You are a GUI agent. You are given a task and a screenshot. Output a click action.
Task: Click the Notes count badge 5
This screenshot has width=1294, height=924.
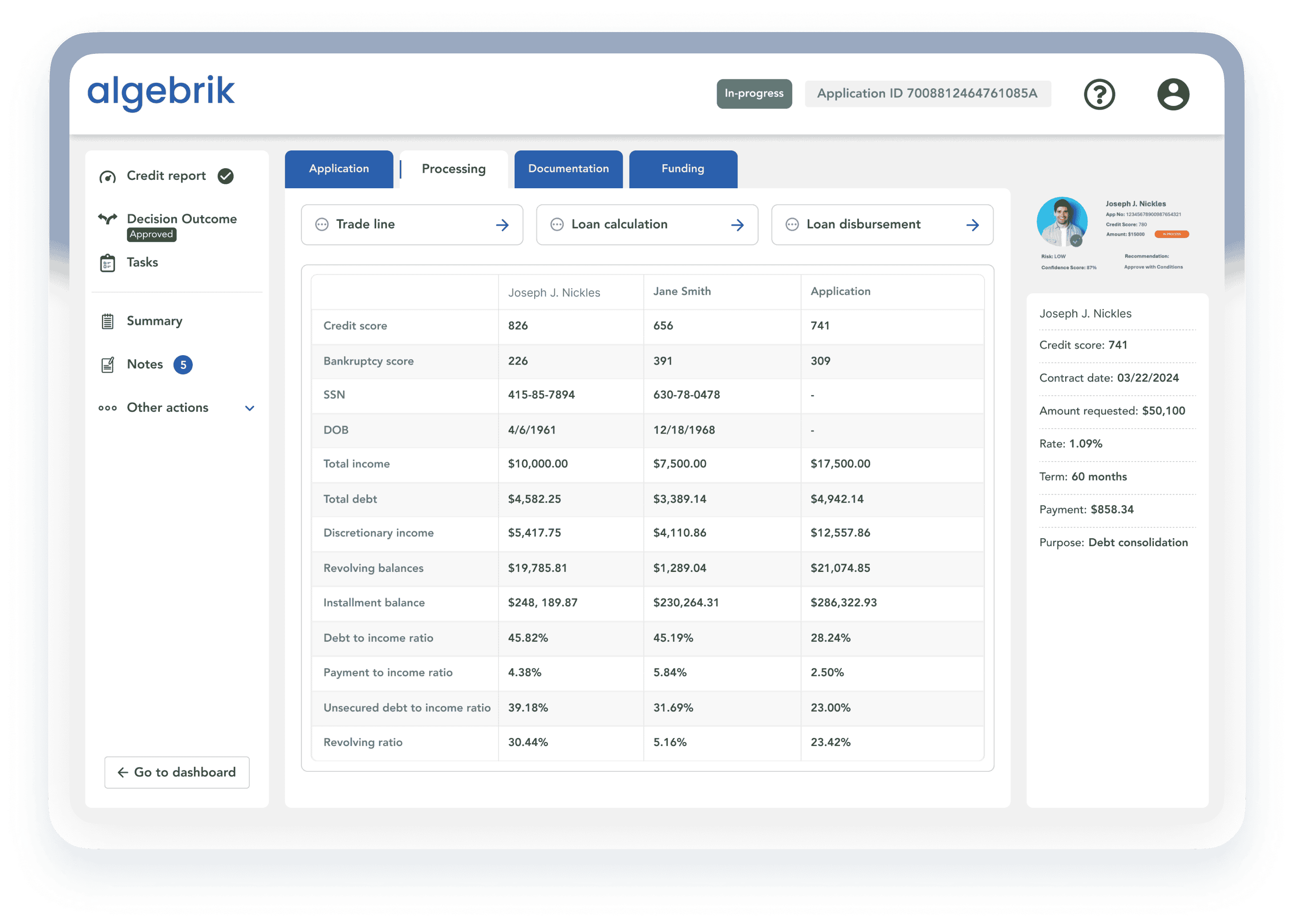183,365
